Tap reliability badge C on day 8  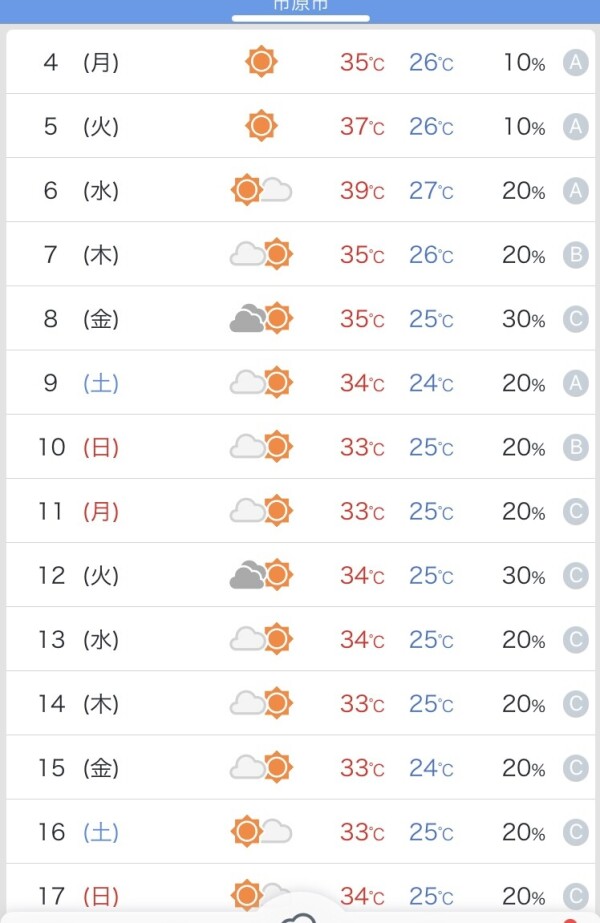[x=575, y=319]
